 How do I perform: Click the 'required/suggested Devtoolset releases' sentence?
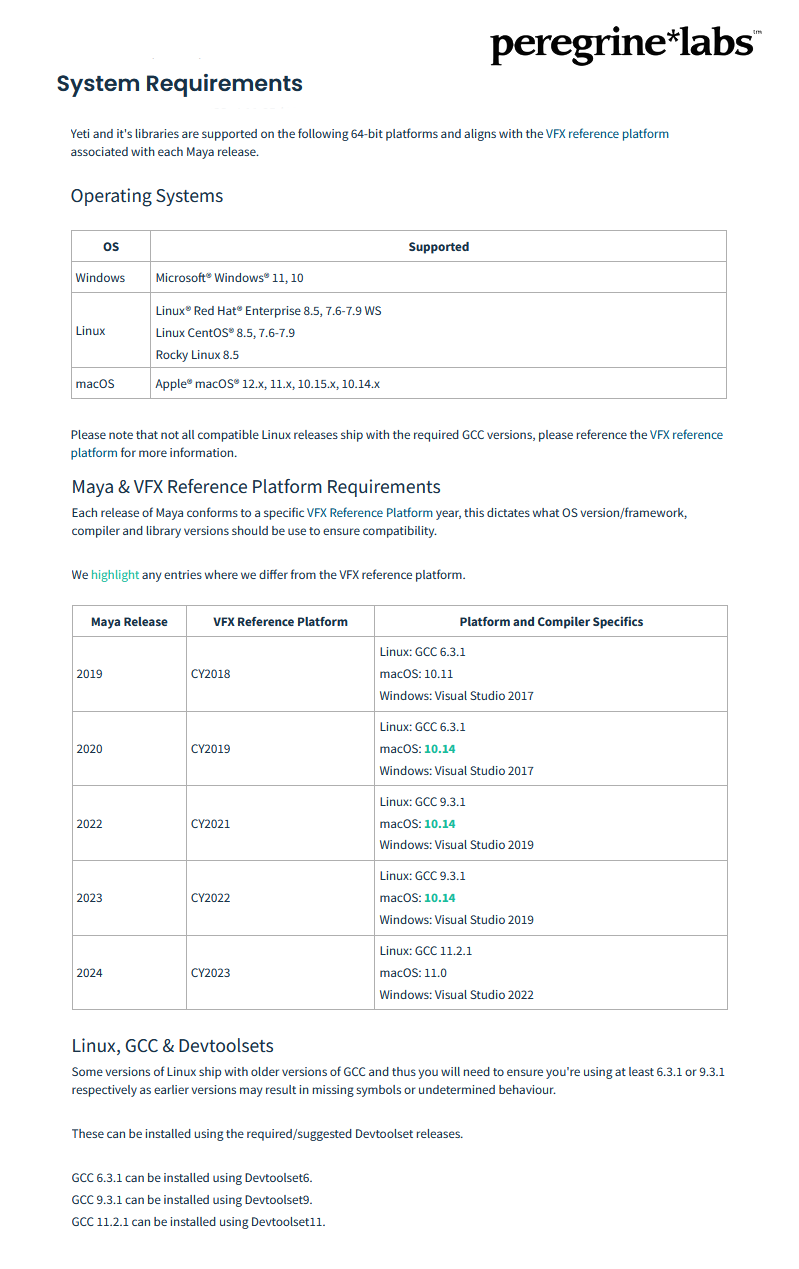click(268, 1134)
